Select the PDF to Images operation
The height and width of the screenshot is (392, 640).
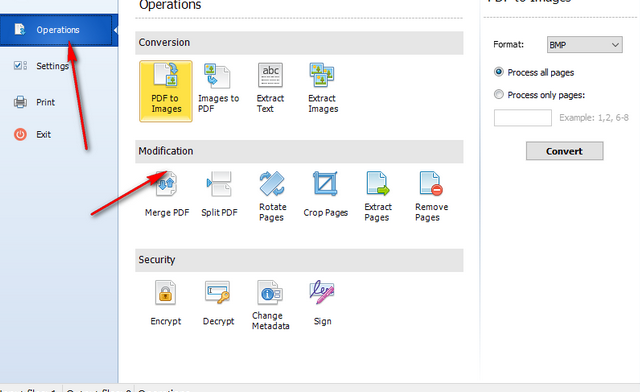pyautogui.click(x=166, y=91)
